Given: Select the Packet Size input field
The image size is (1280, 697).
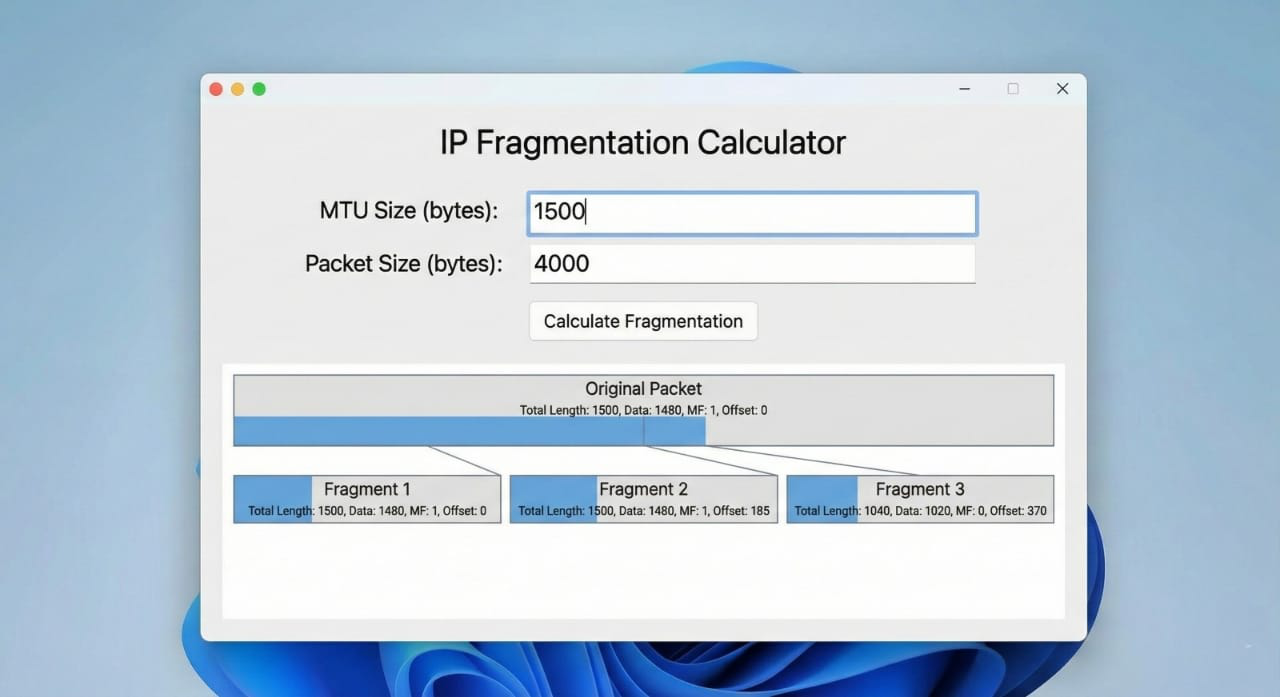Looking at the screenshot, I should (752, 263).
